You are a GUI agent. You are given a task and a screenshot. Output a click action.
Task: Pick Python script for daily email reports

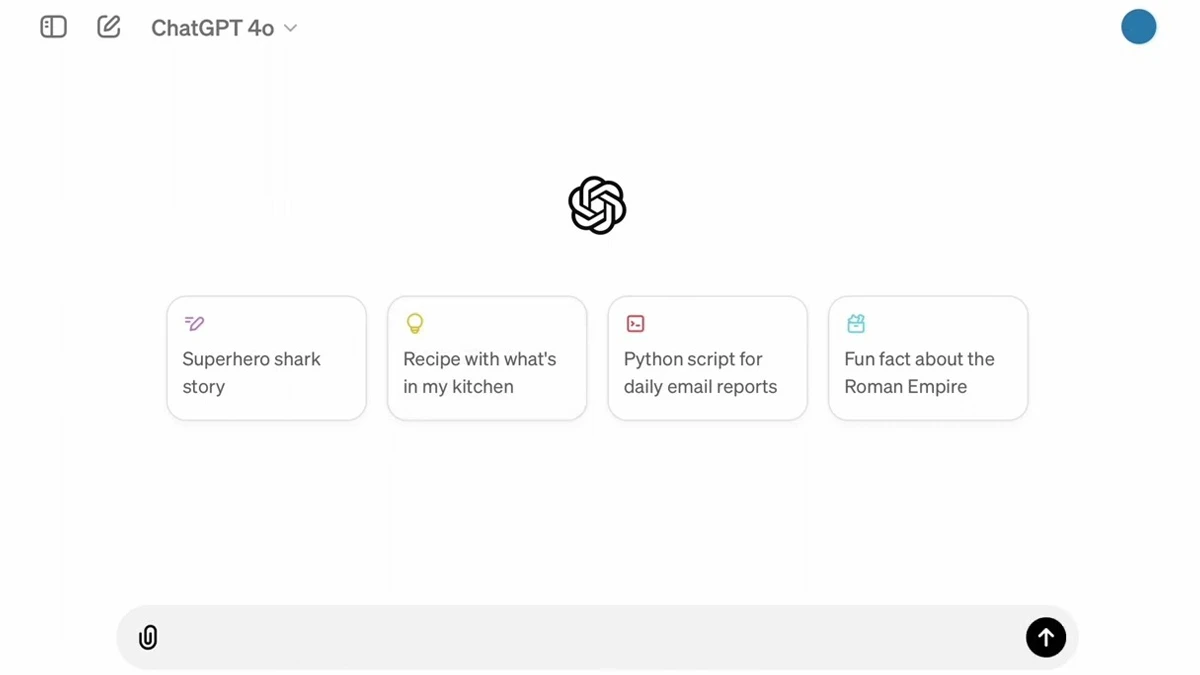click(x=707, y=358)
